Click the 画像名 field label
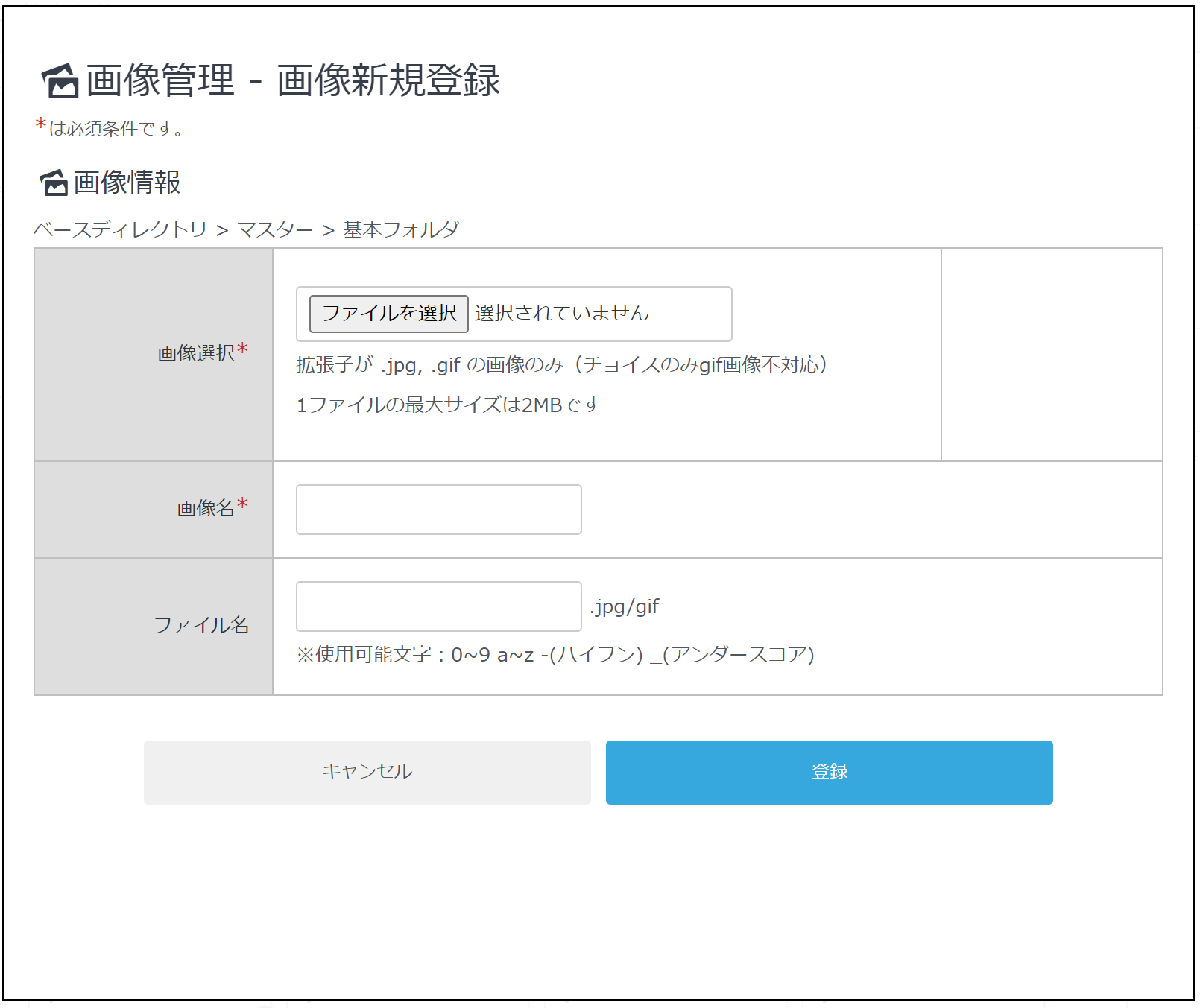The width and height of the screenshot is (1200, 1008). [206, 508]
